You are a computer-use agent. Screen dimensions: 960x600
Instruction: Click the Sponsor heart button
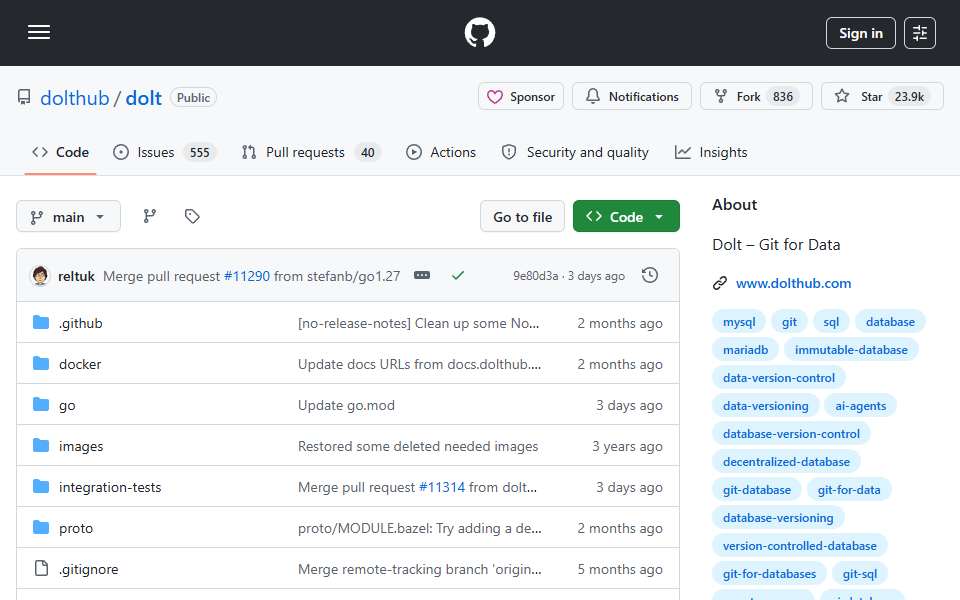(x=520, y=97)
